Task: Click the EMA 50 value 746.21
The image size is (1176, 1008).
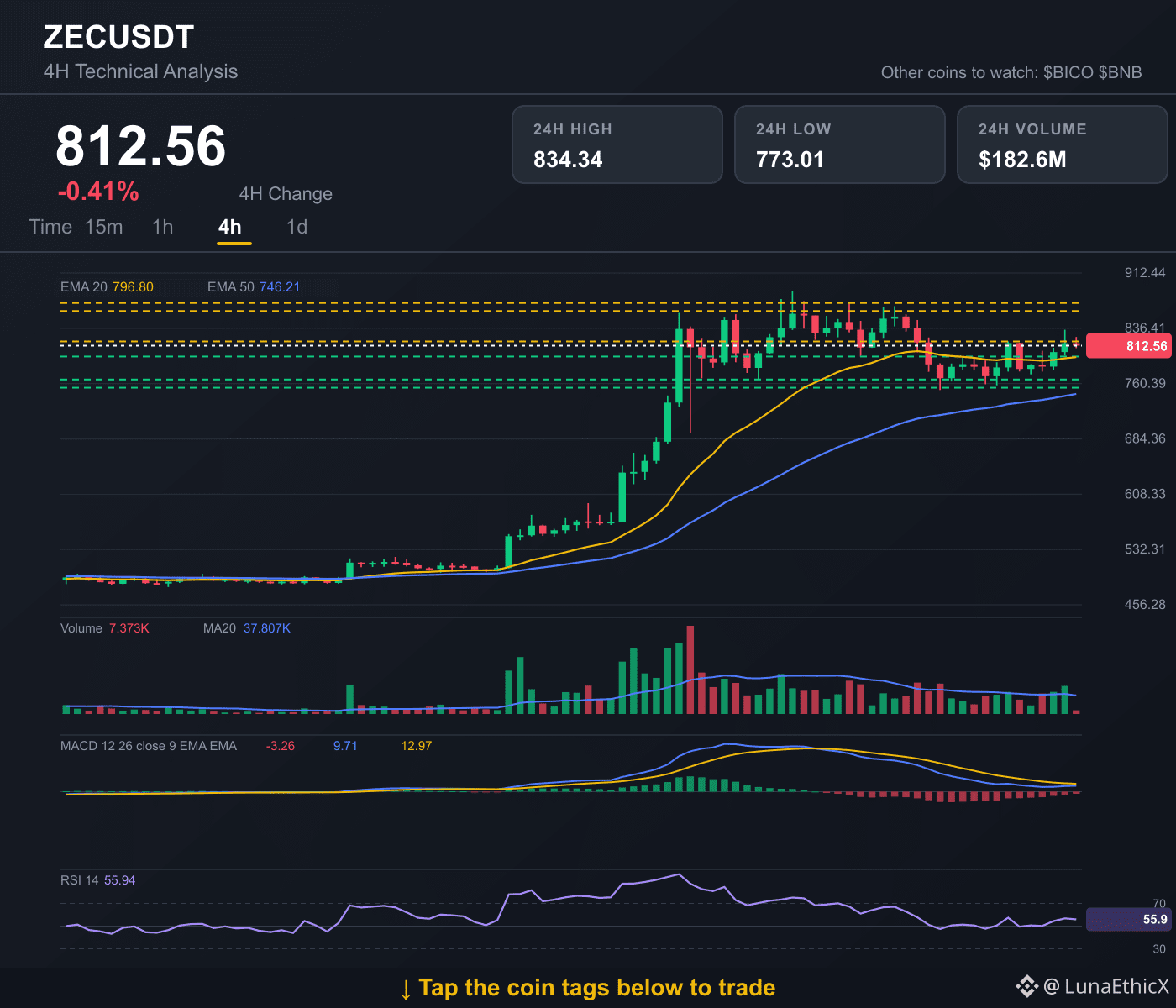Action: (x=280, y=287)
